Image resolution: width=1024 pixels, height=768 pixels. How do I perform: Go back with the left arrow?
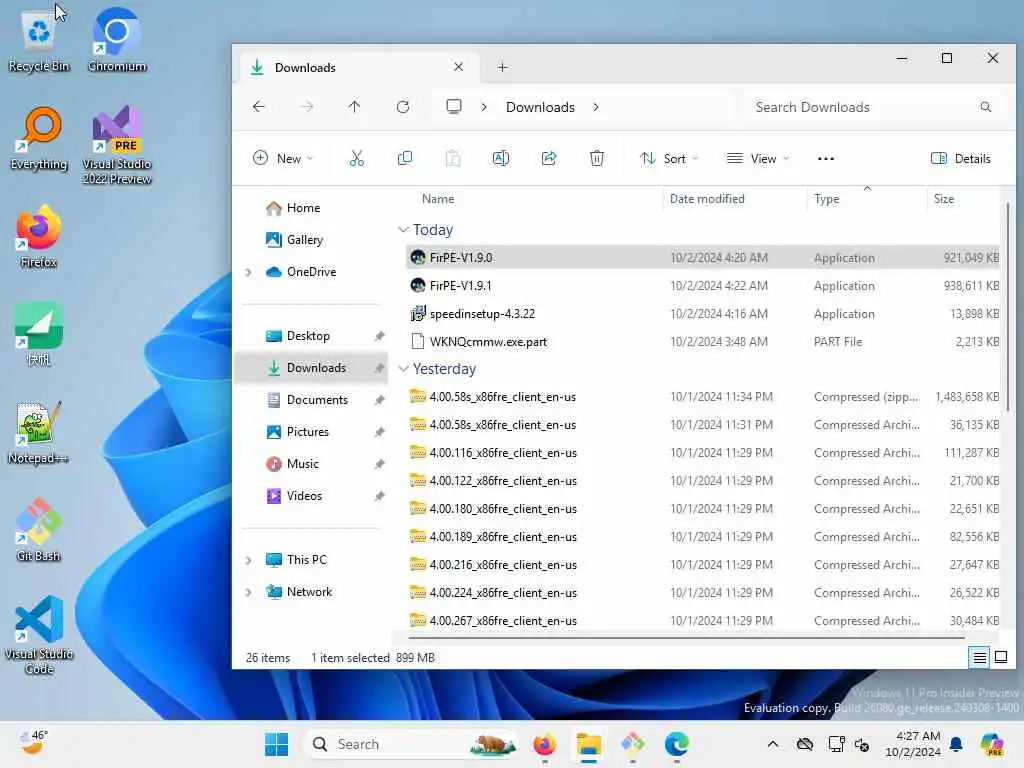259,107
